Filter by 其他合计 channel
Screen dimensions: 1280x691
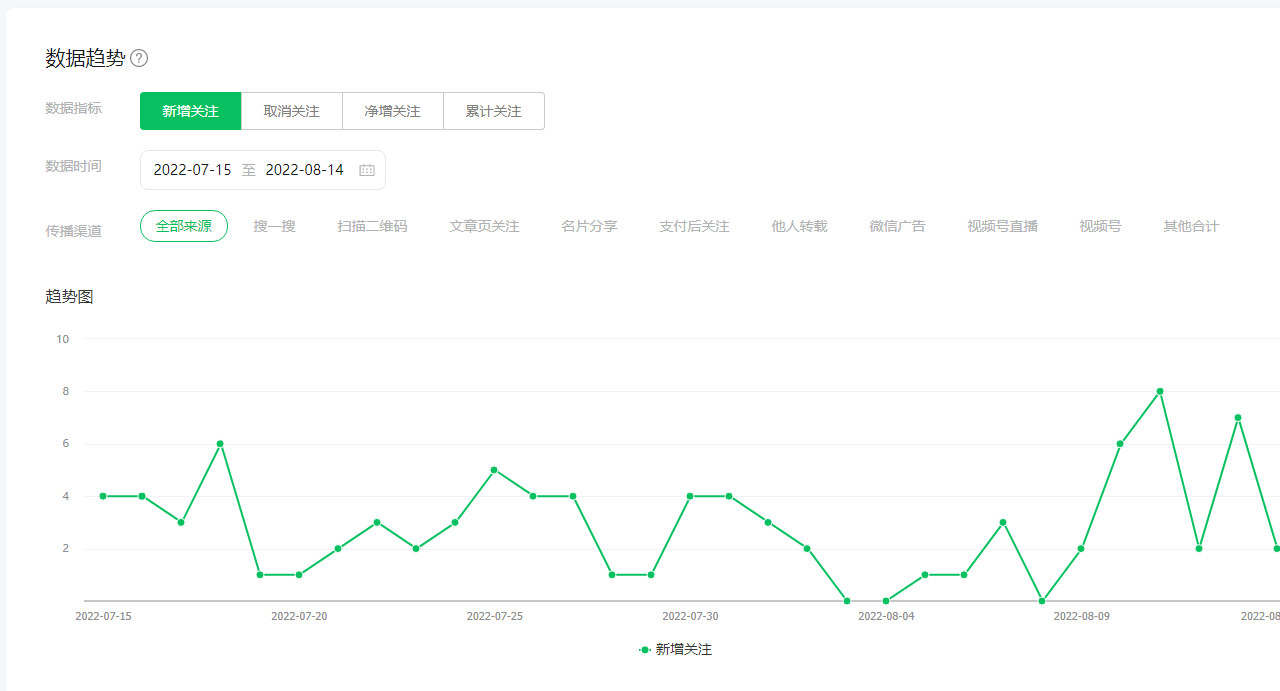[x=1191, y=226]
